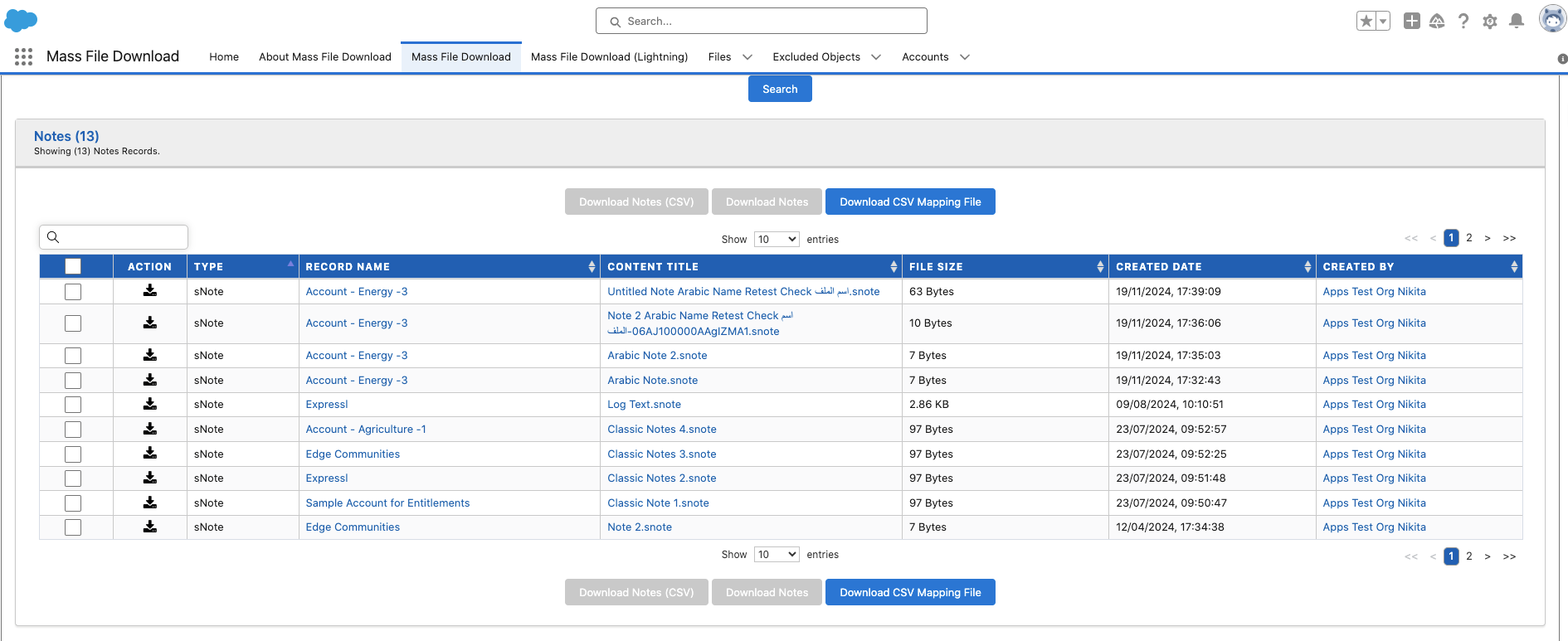The height and width of the screenshot is (641, 1568).
Task: Download icon for Classic Notes 2.snote row
Action: pos(150,478)
